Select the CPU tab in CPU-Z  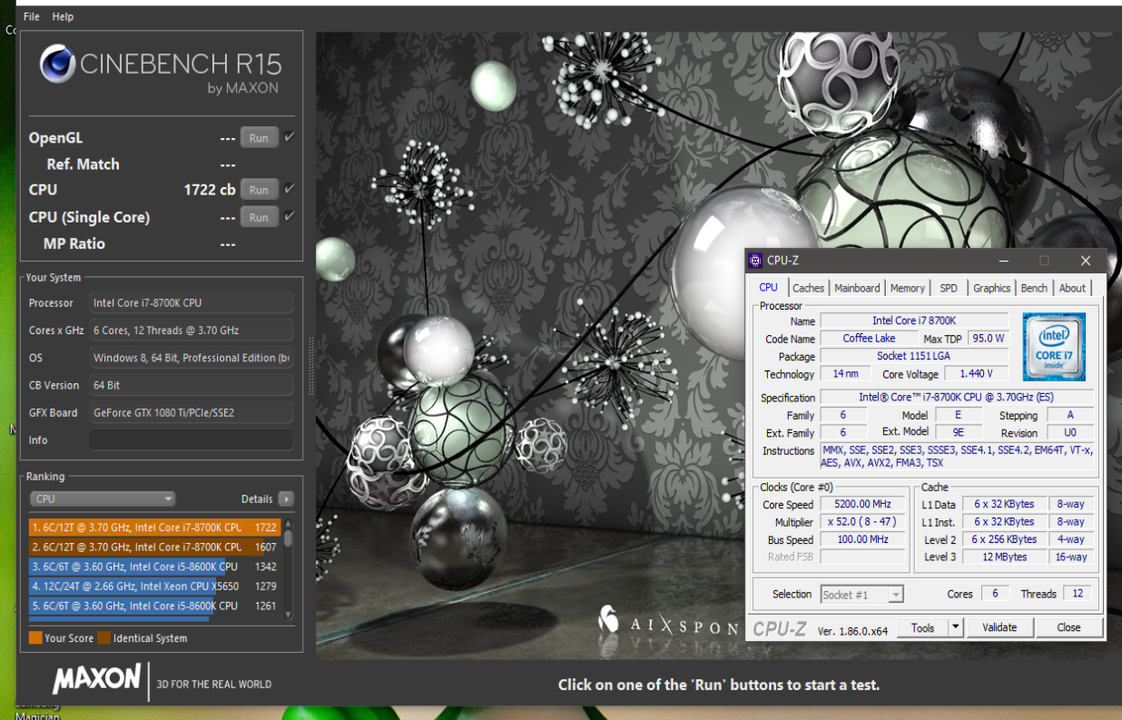(769, 287)
